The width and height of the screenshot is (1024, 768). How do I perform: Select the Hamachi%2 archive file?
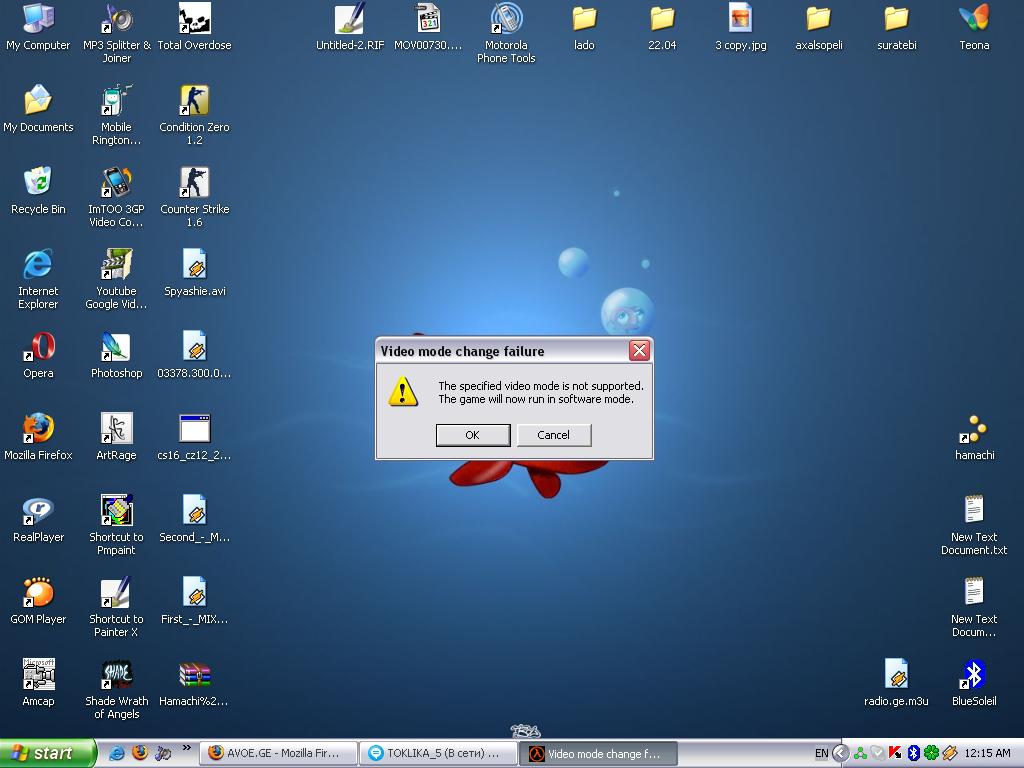point(195,682)
